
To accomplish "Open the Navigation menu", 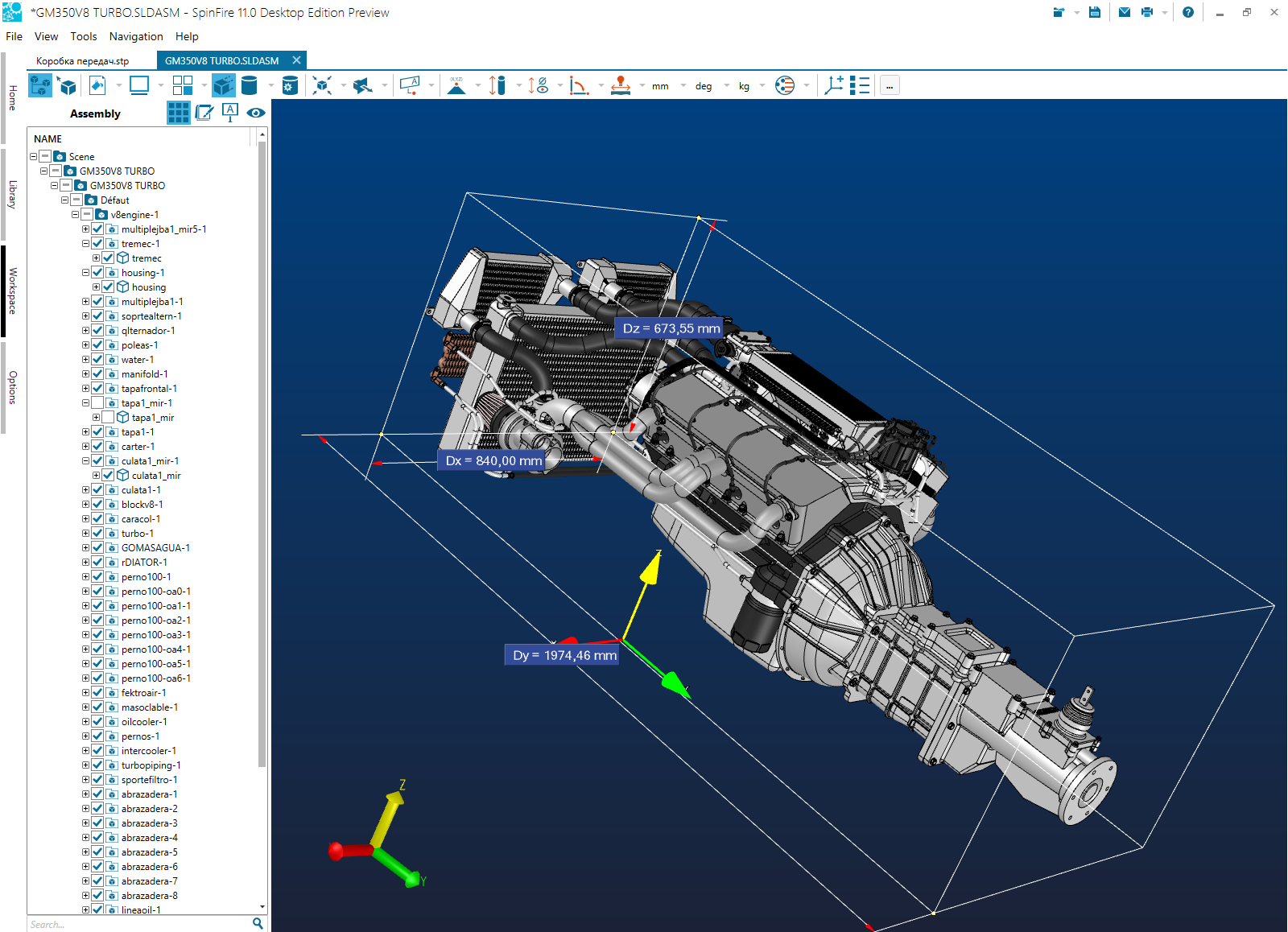I will (136, 36).
